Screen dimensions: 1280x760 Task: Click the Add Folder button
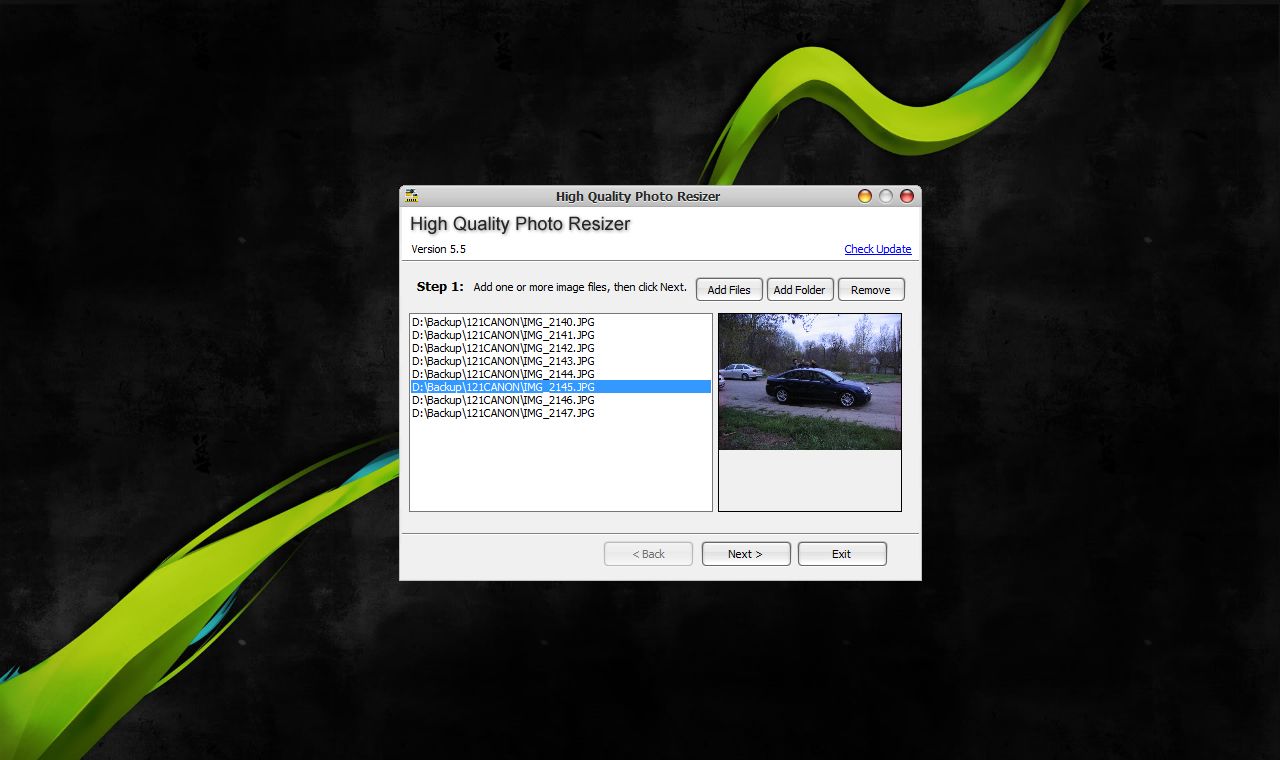[800, 290]
